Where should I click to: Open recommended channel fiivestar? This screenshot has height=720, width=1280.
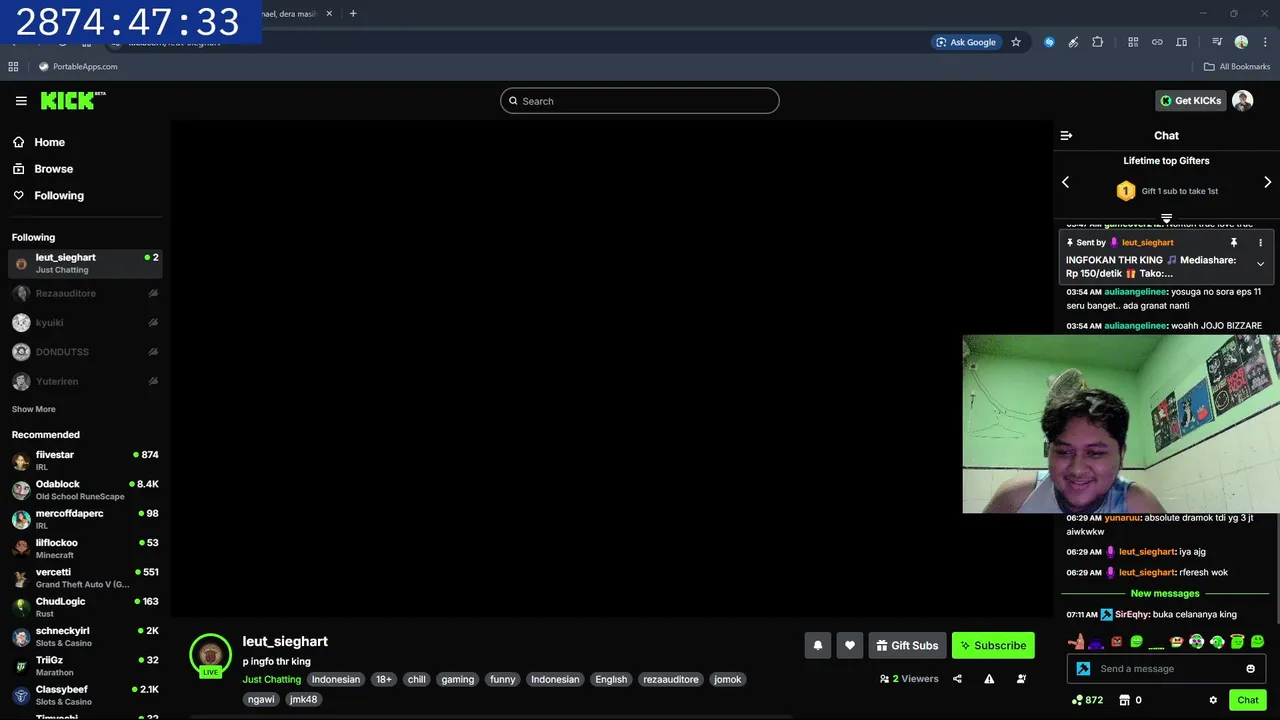(85, 461)
